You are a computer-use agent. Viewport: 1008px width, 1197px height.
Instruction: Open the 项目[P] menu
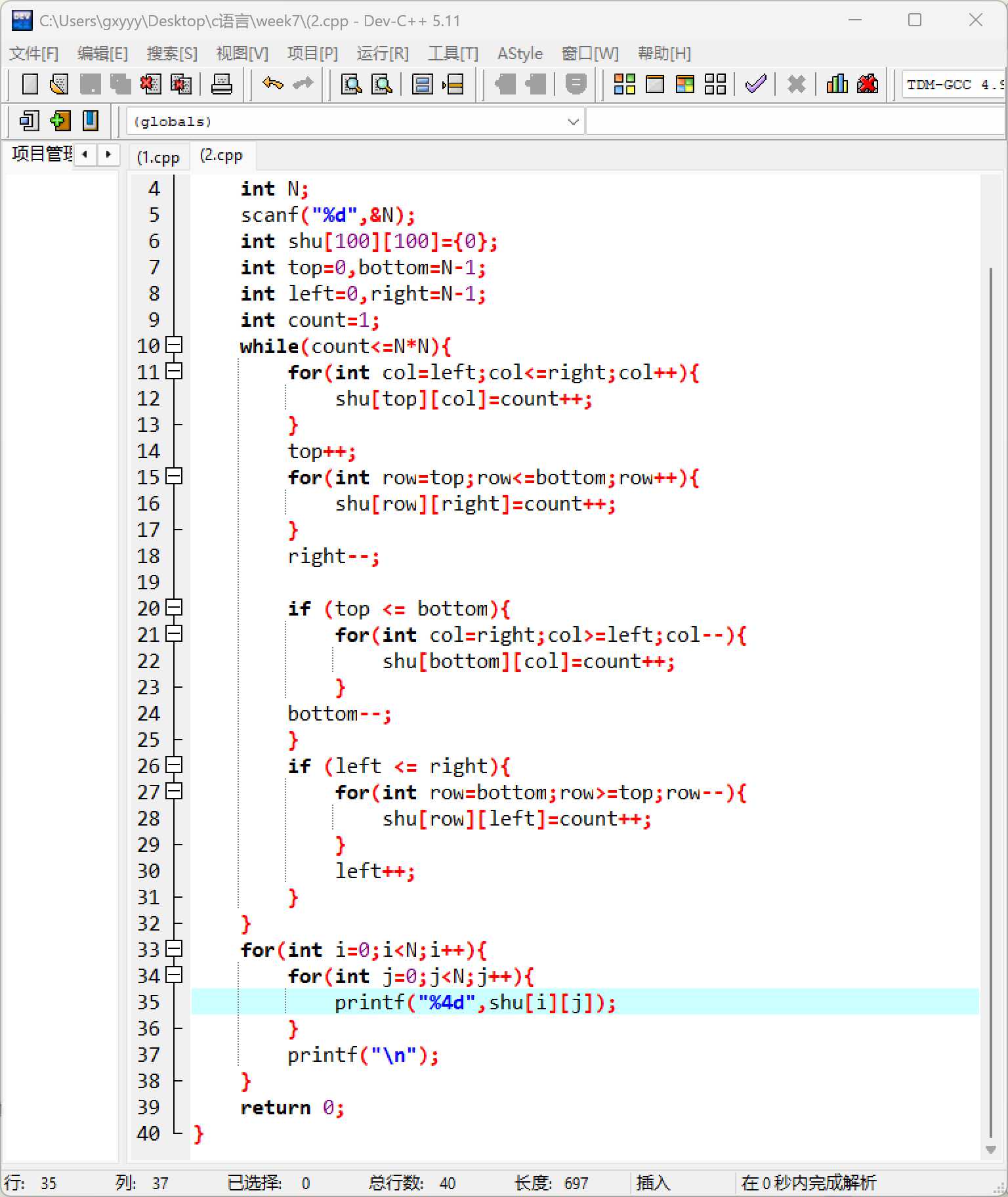pos(312,53)
